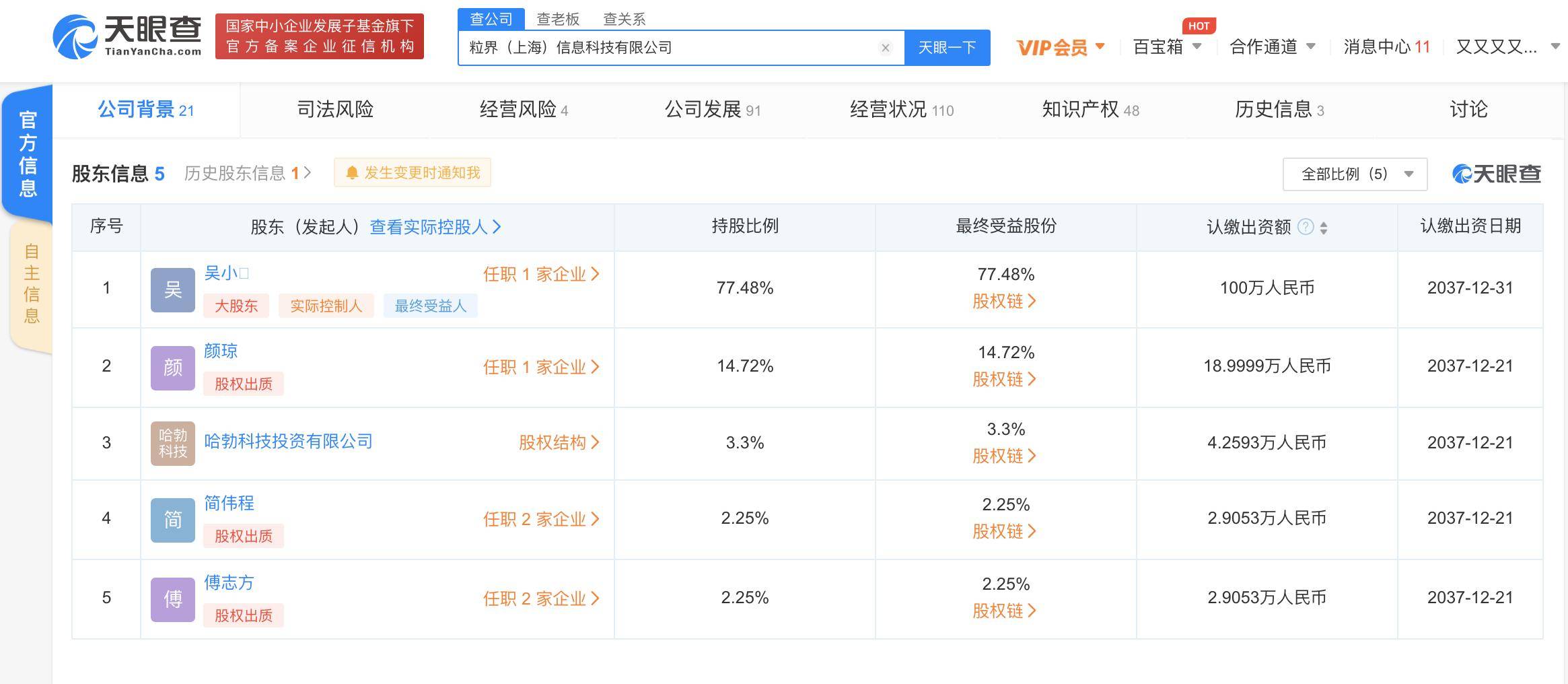
Task: Clear the search box with X icon
Action: (886, 48)
